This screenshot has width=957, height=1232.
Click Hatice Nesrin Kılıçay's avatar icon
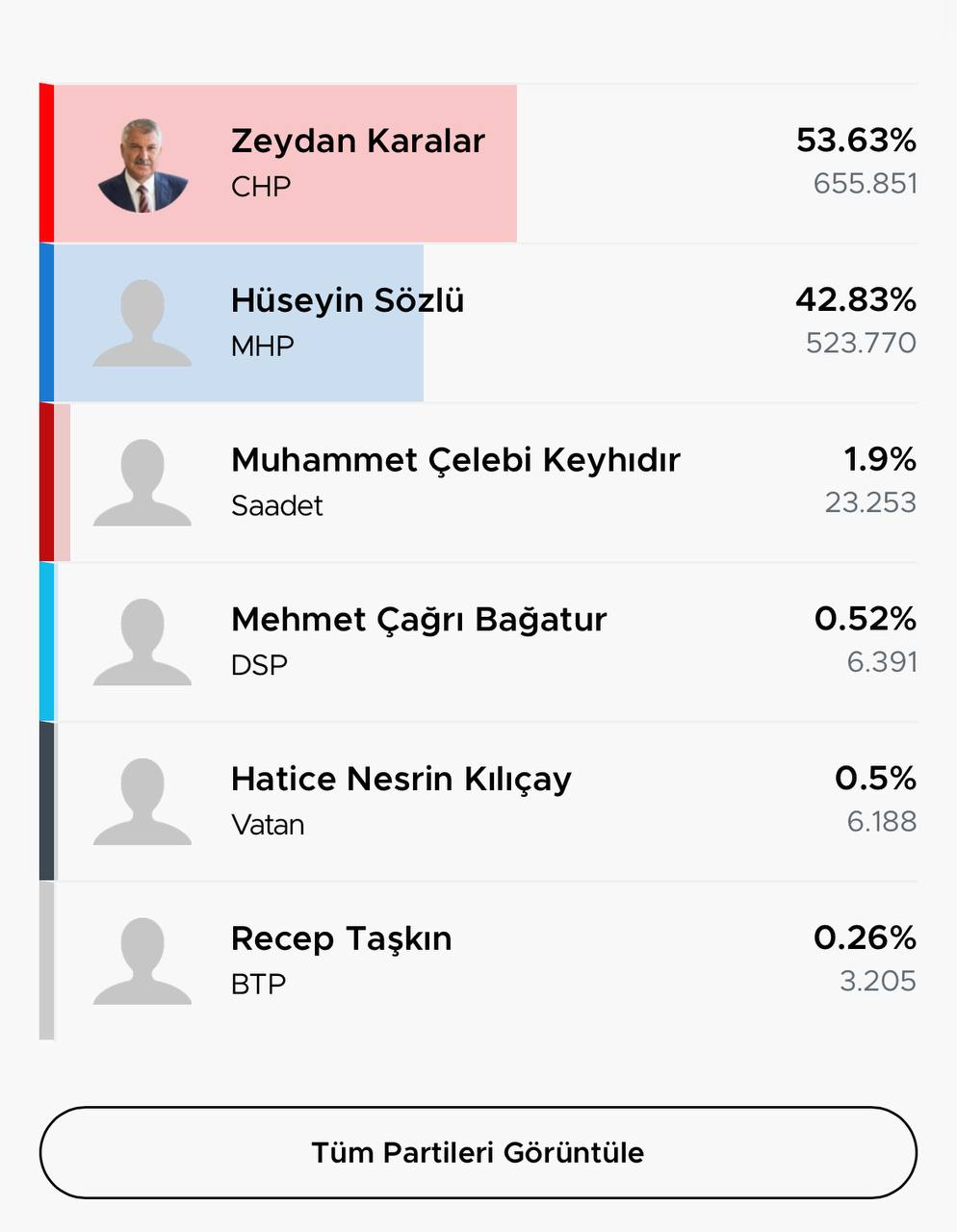(x=142, y=802)
